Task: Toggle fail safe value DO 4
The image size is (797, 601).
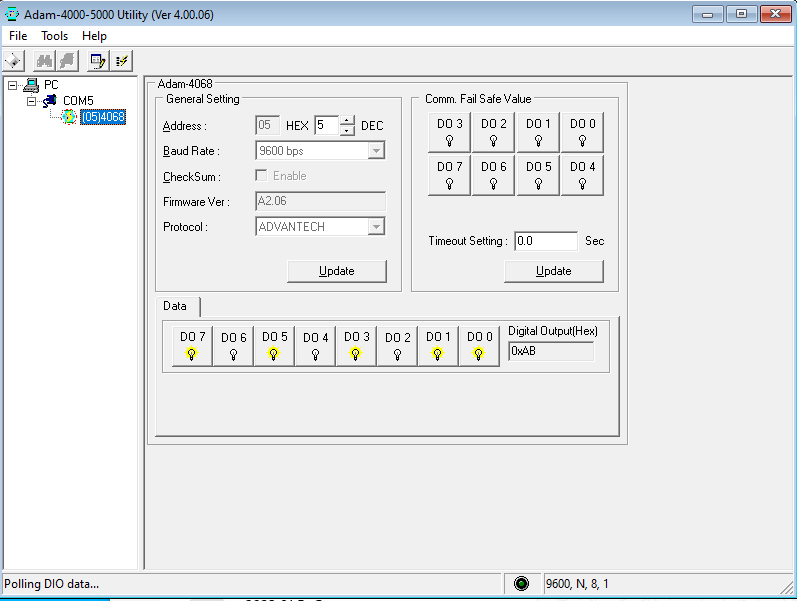Action: 582,175
